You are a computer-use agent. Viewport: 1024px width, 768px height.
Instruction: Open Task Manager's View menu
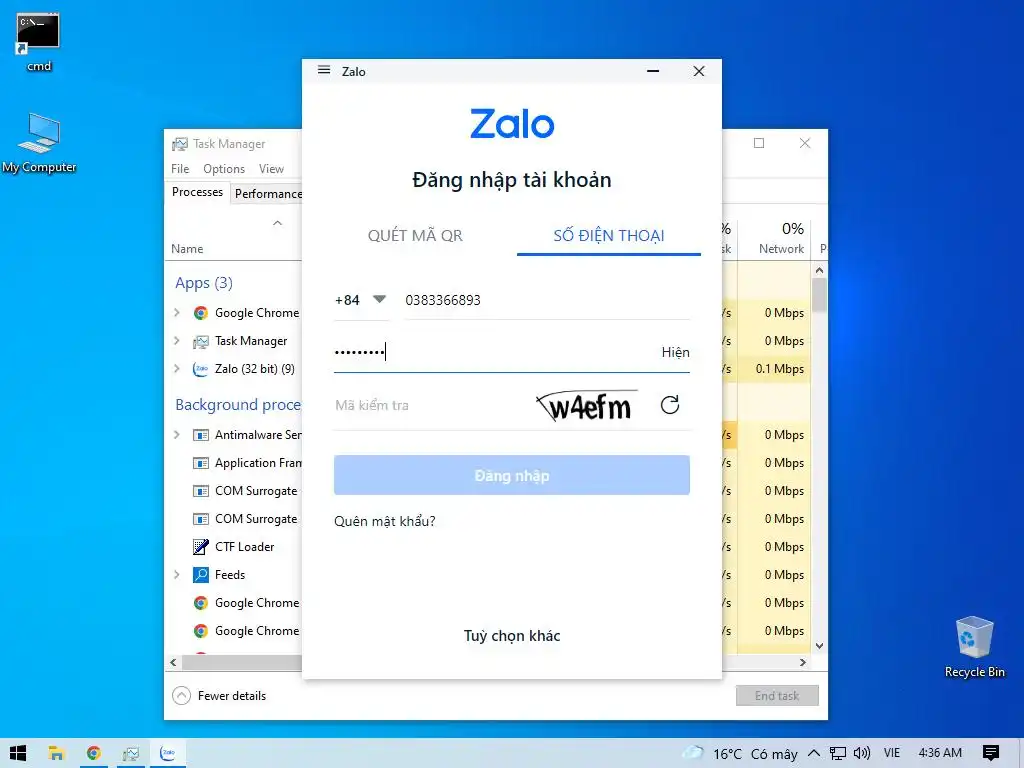[x=271, y=168]
